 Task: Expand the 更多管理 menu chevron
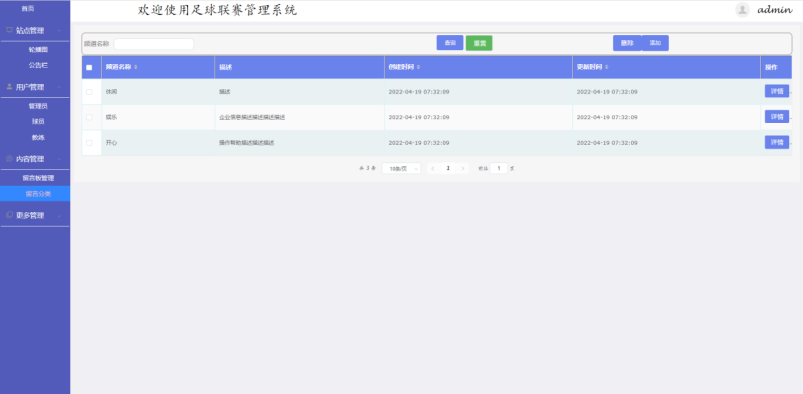[x=59, y=216]
